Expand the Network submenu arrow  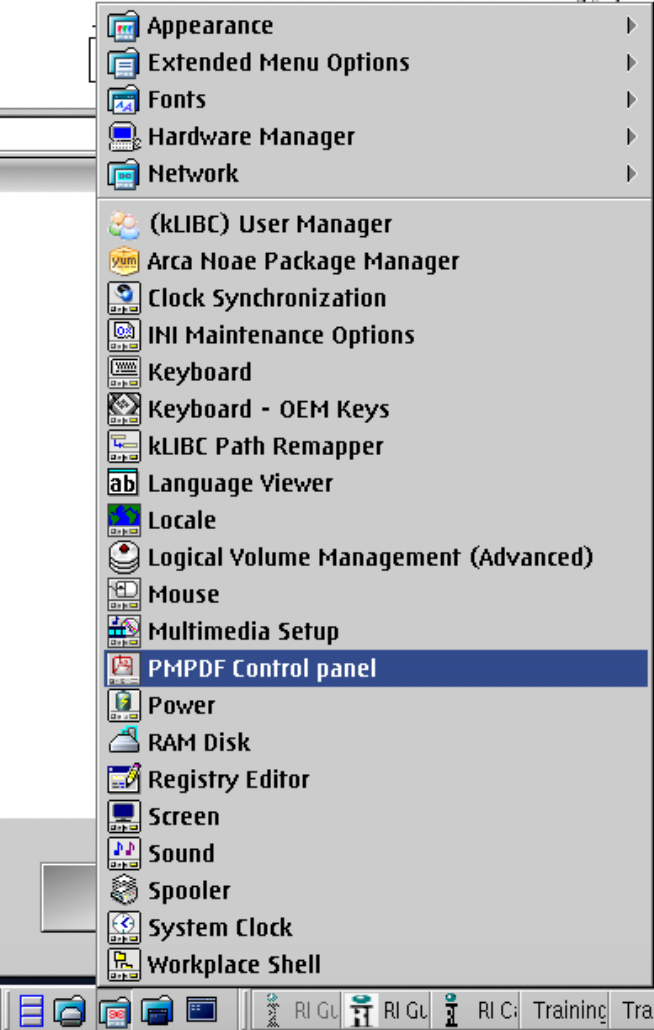coord(631,173)
